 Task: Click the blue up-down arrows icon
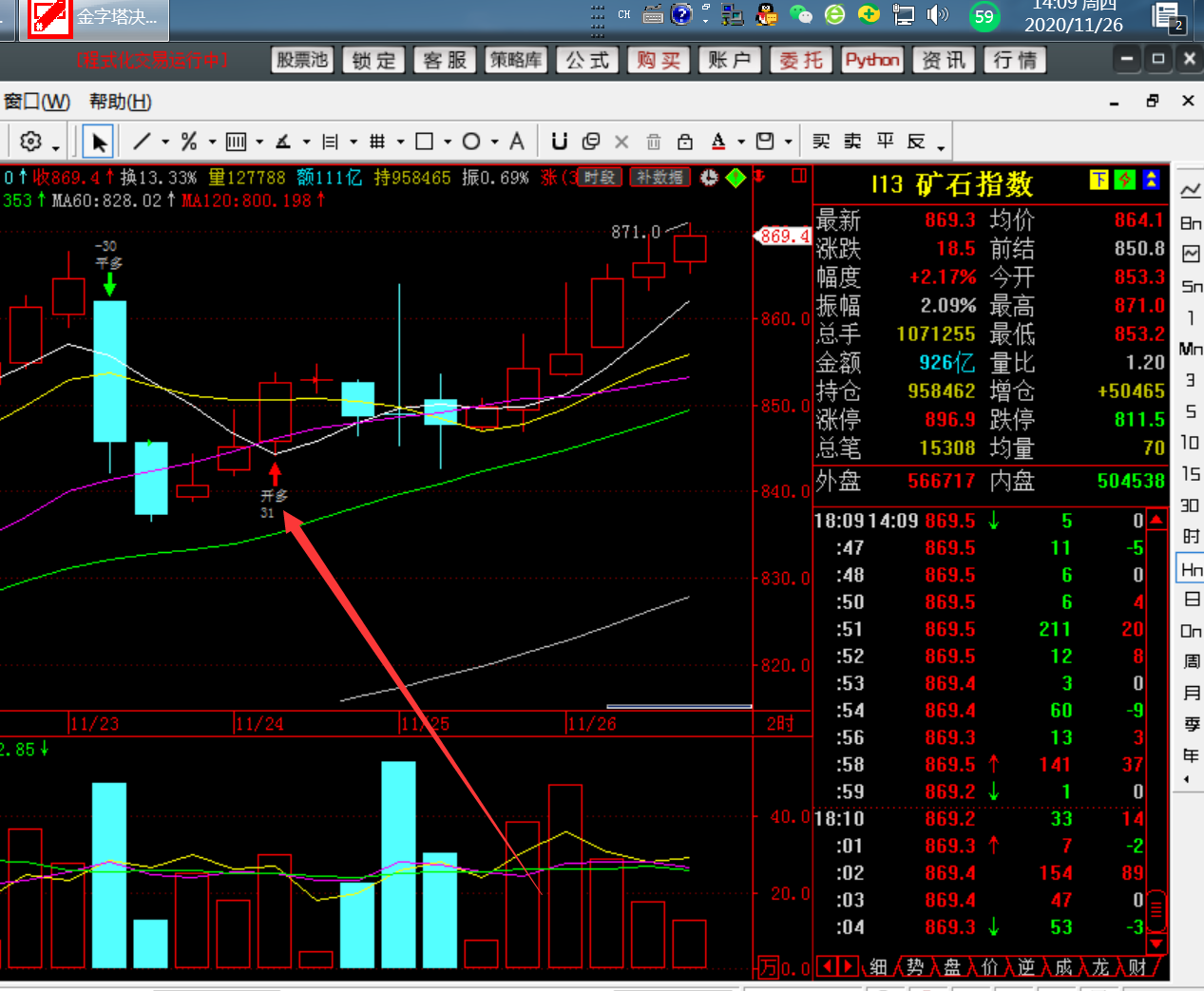click(1152, 180)
